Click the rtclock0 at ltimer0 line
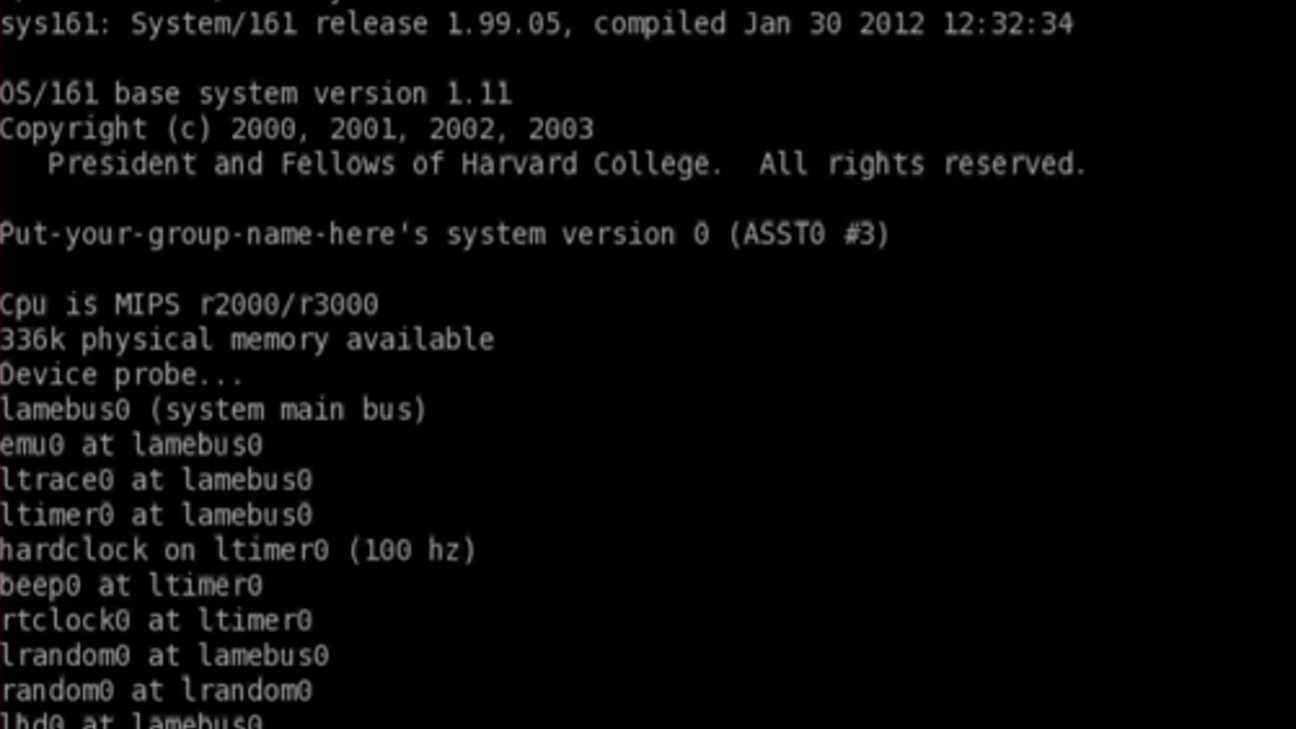Image resolution: width=1296 pixels, height=729 pixels. tap(156, 620)
